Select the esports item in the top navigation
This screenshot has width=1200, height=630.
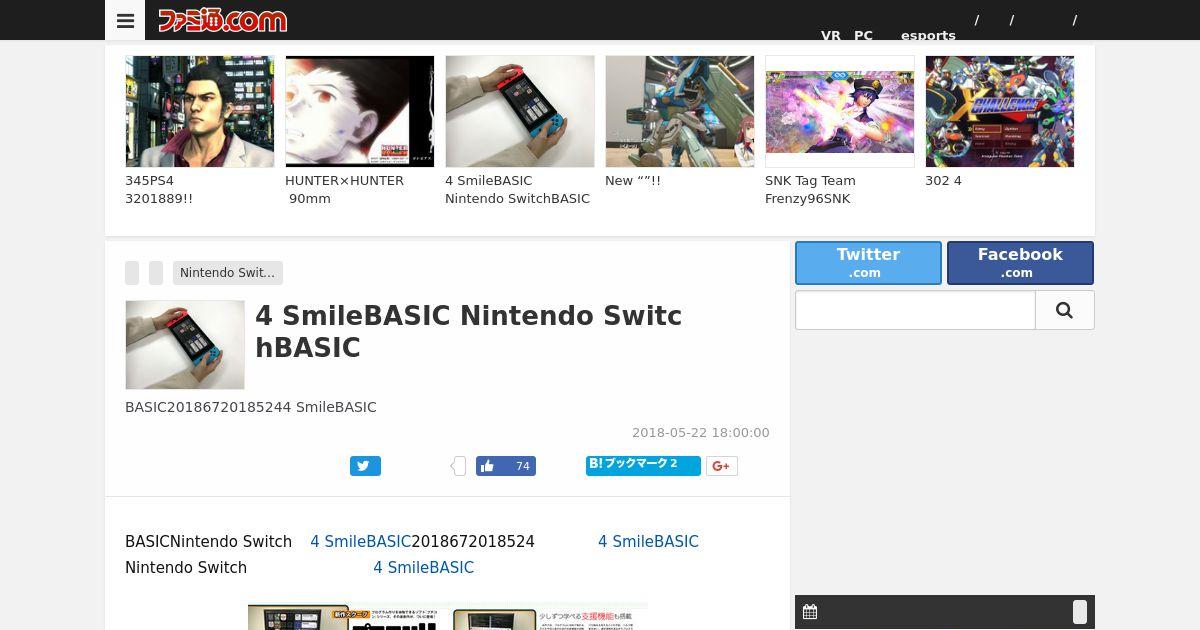[x=928, y=35]
